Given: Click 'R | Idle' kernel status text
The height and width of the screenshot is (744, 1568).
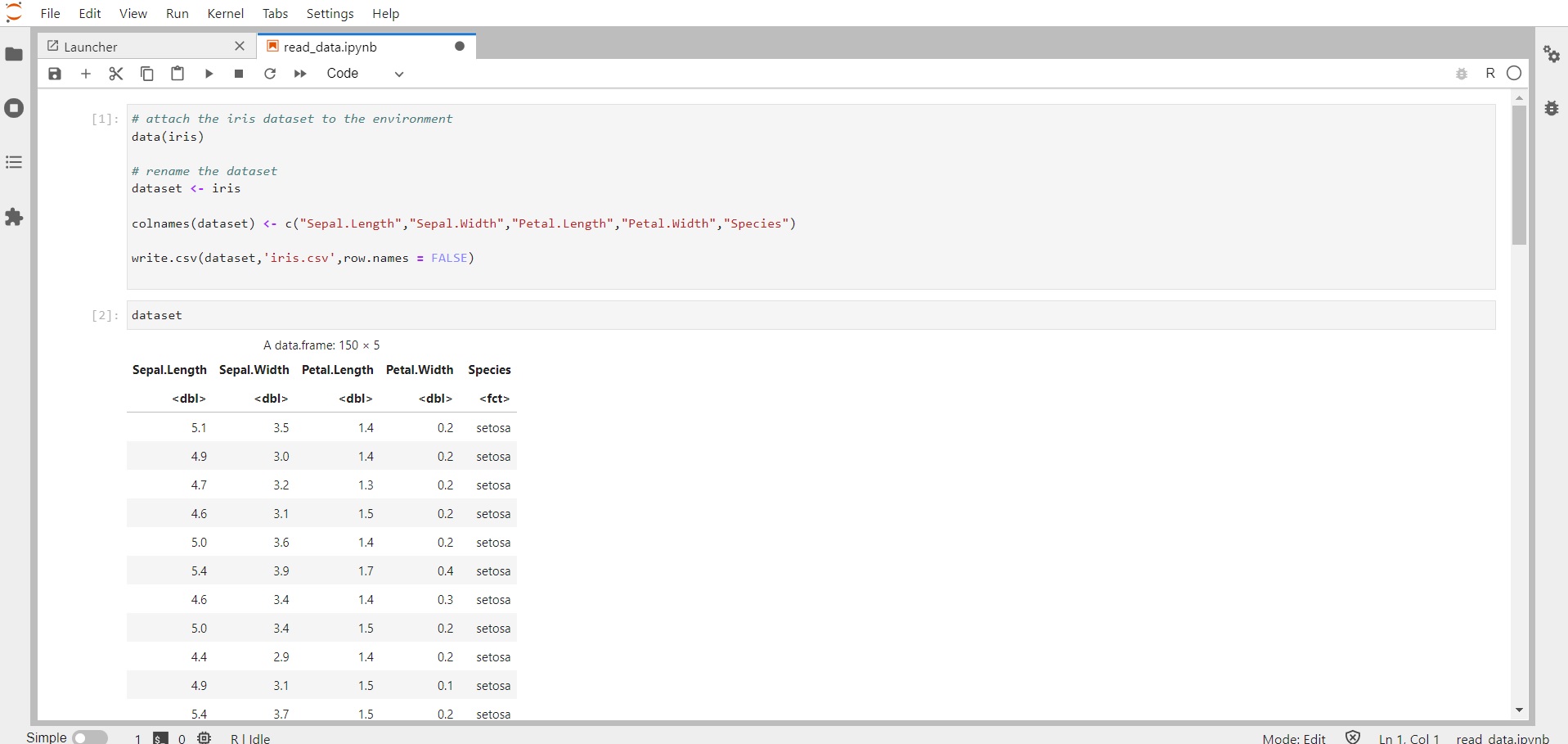Looking at the screenshot, I should coord(250,738).
